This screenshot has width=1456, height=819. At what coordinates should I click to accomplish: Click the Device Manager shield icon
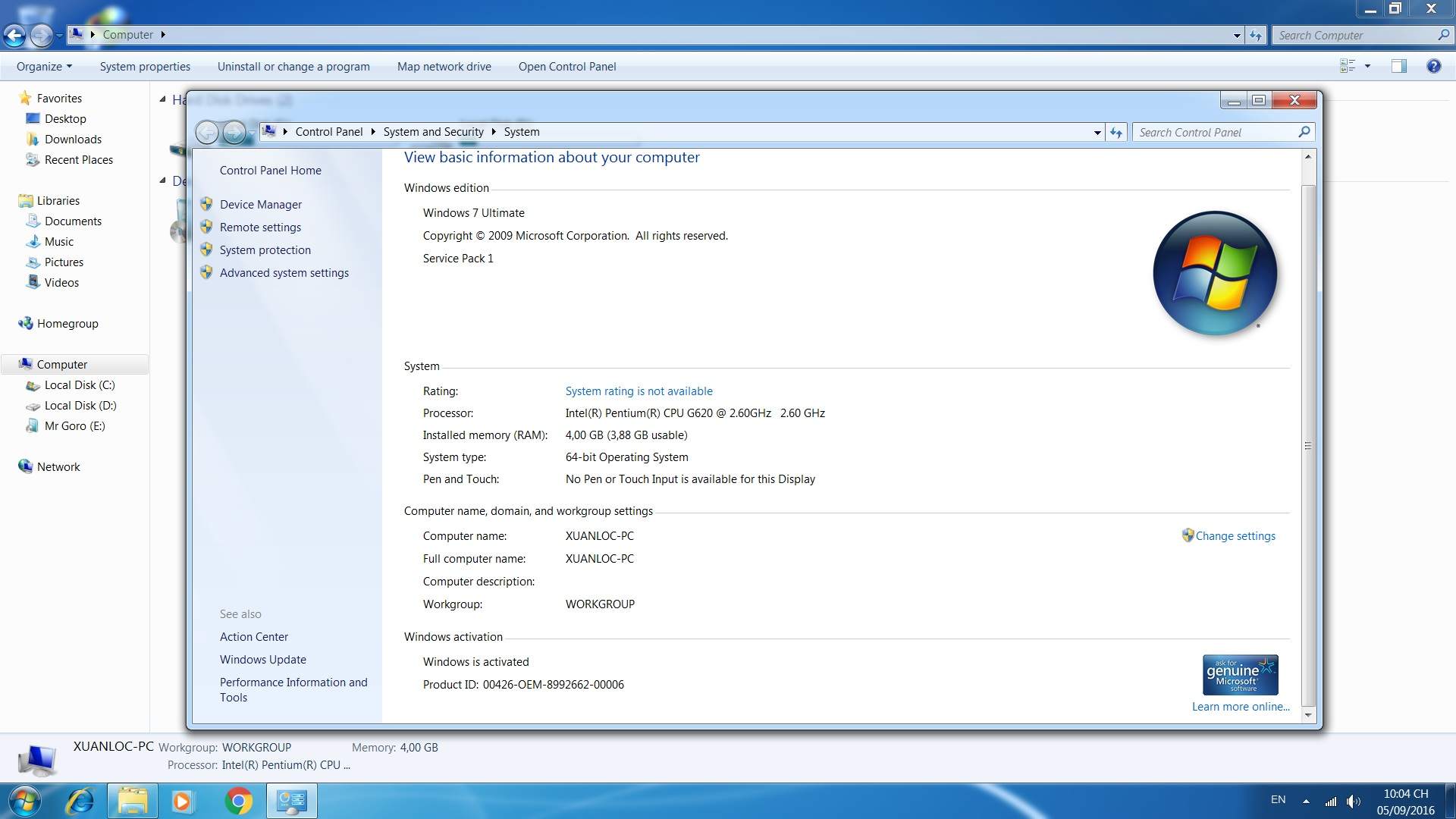[x=206, y=204]
